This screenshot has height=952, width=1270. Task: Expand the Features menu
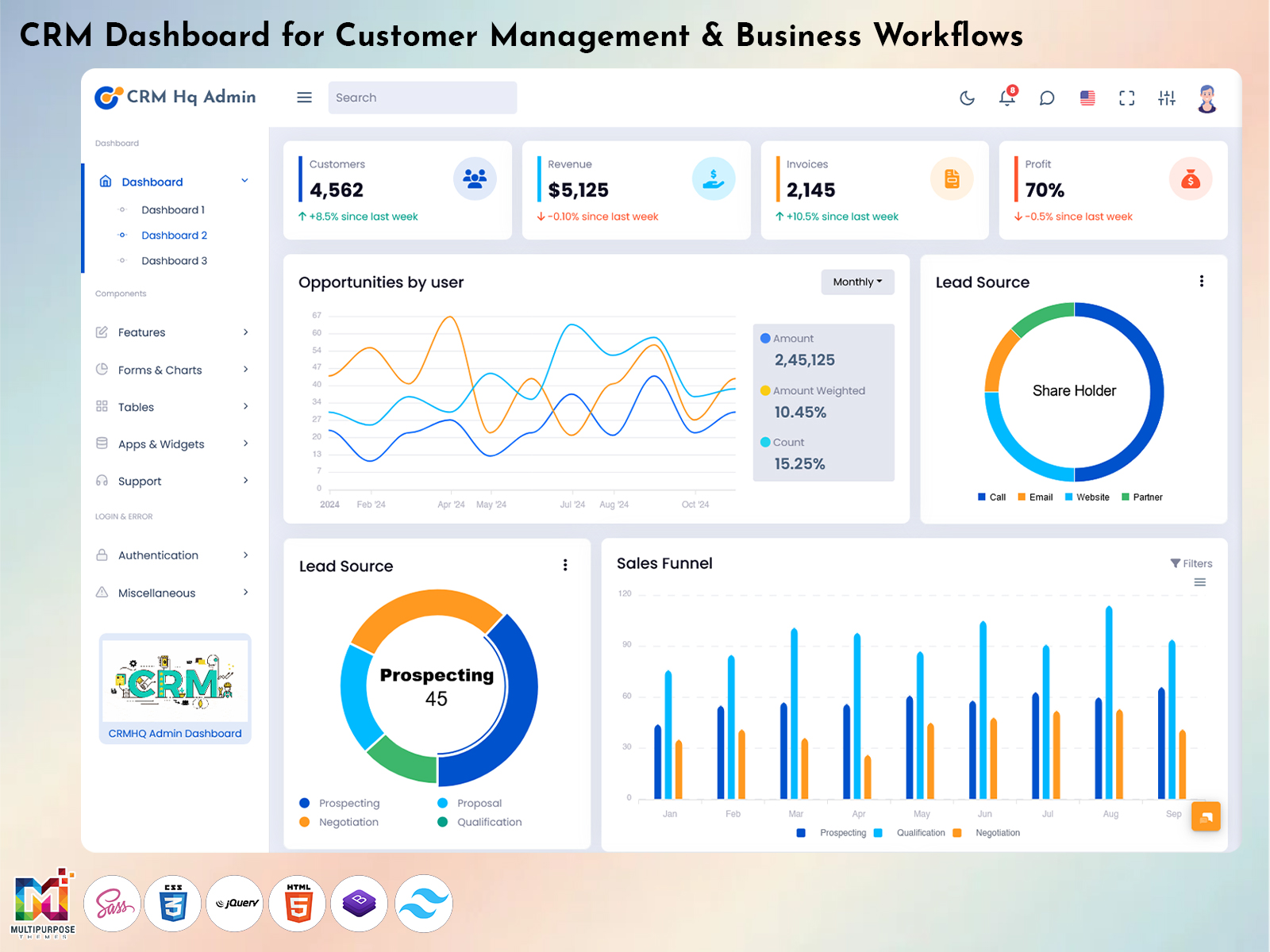[x=173, y=332]
